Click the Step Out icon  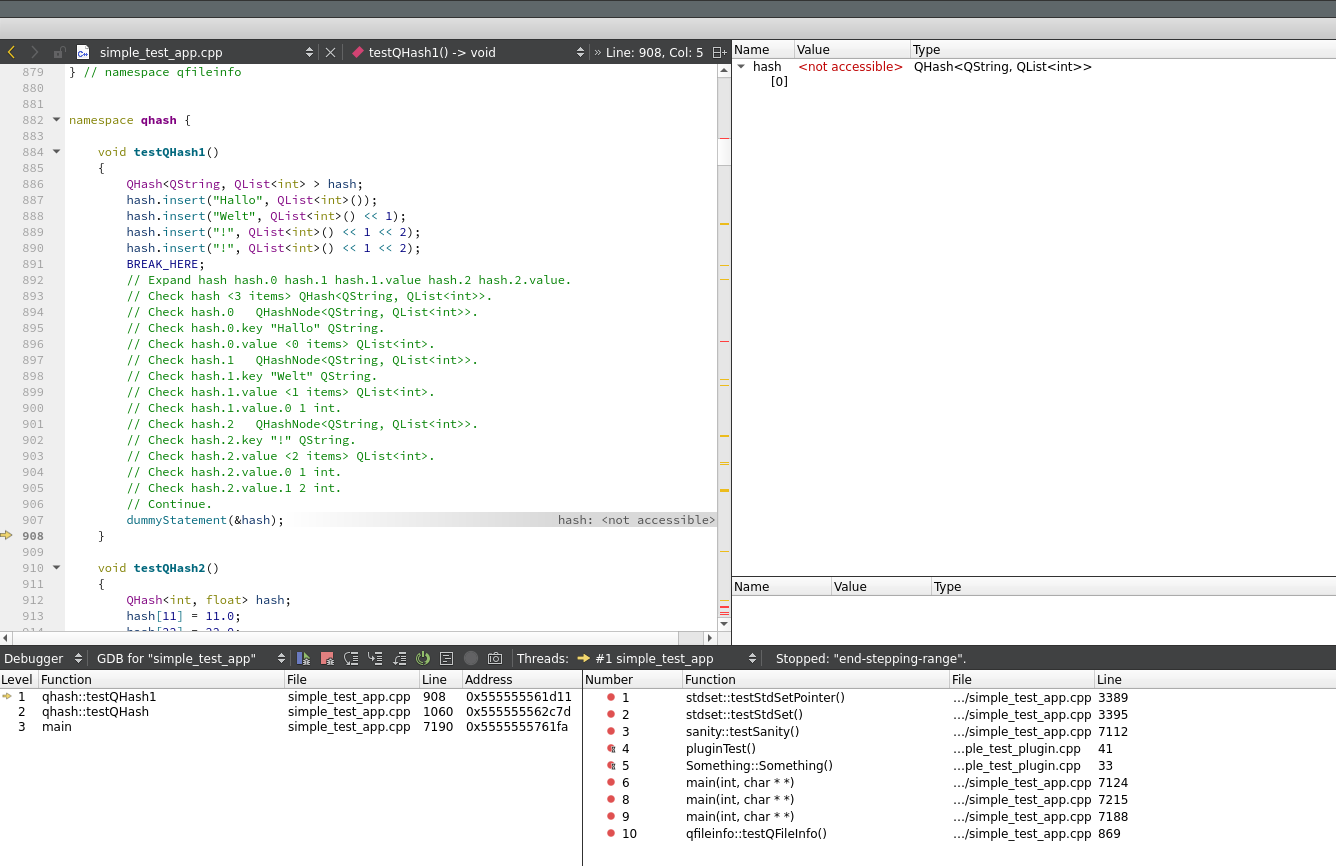click(399, 658)
